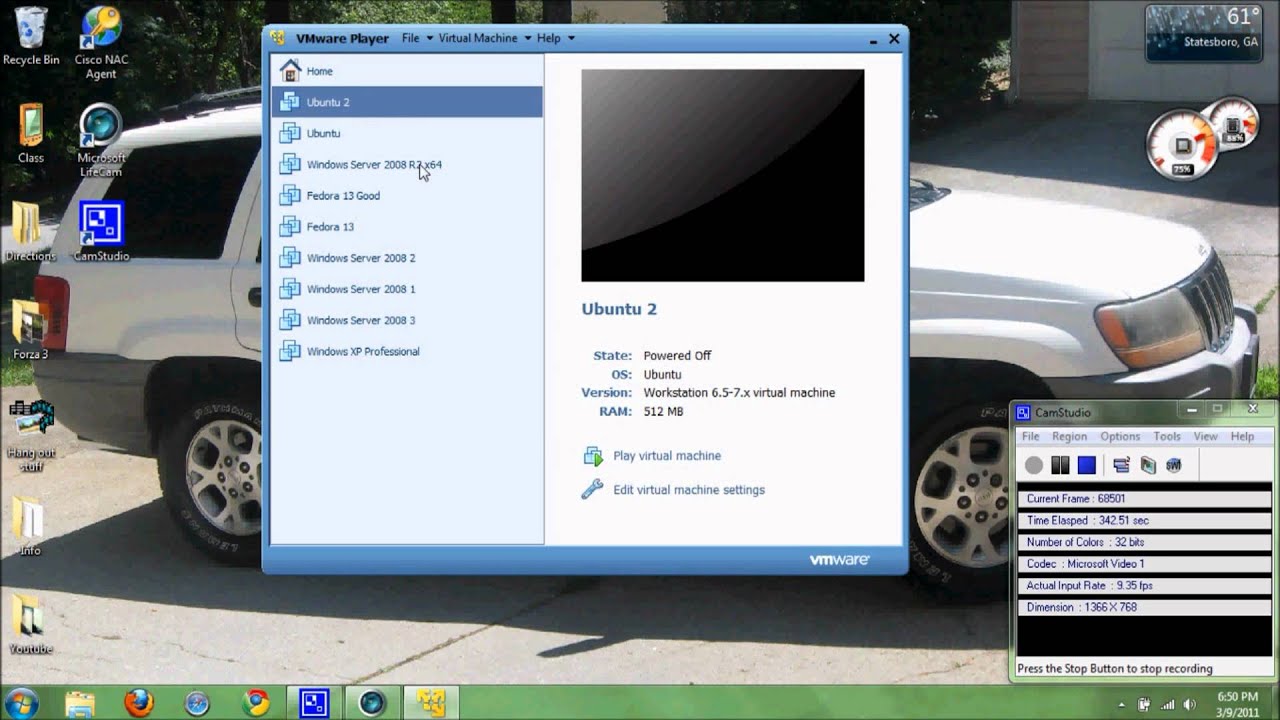Open LifeCam from the taskbar
This screenshot has height=720, width=1280.
click(372, 703)
